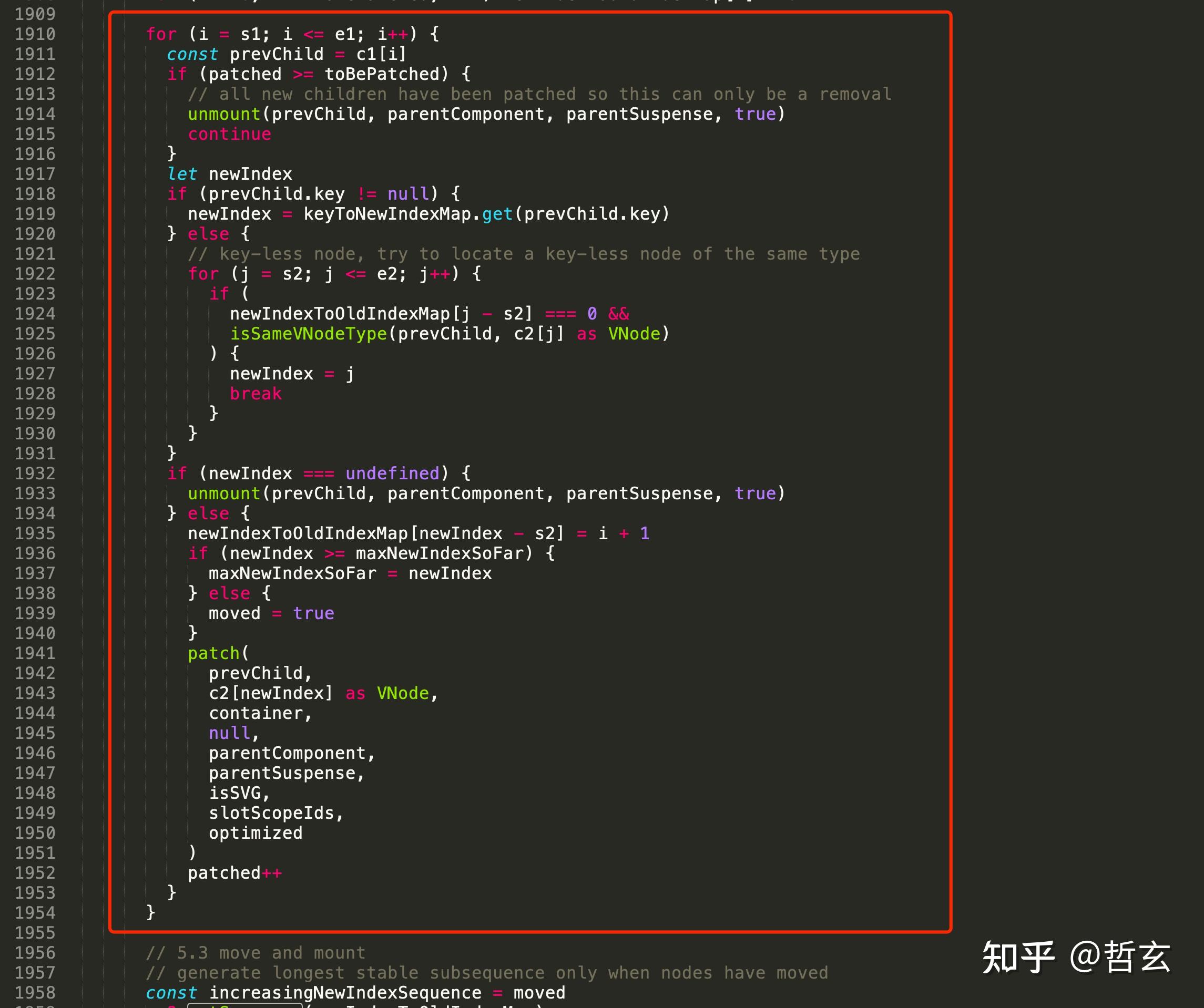Click line number 1910 in gutter
Image resolution: width=1204 pixels, height=1008 pixels.
pyautogui.click(x=35, y=34)
